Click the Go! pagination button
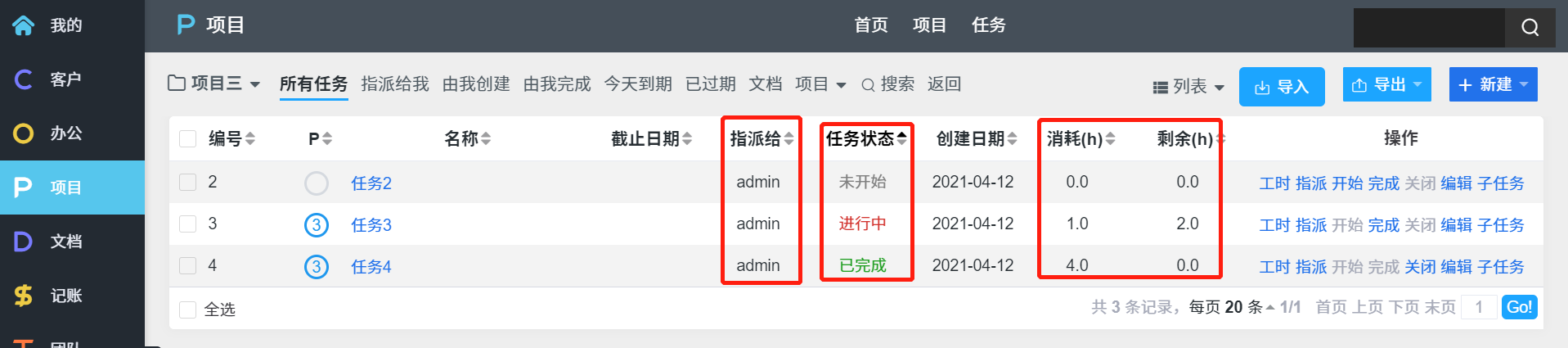This screenshot has width=1568, height=348. pos(1520,307)
